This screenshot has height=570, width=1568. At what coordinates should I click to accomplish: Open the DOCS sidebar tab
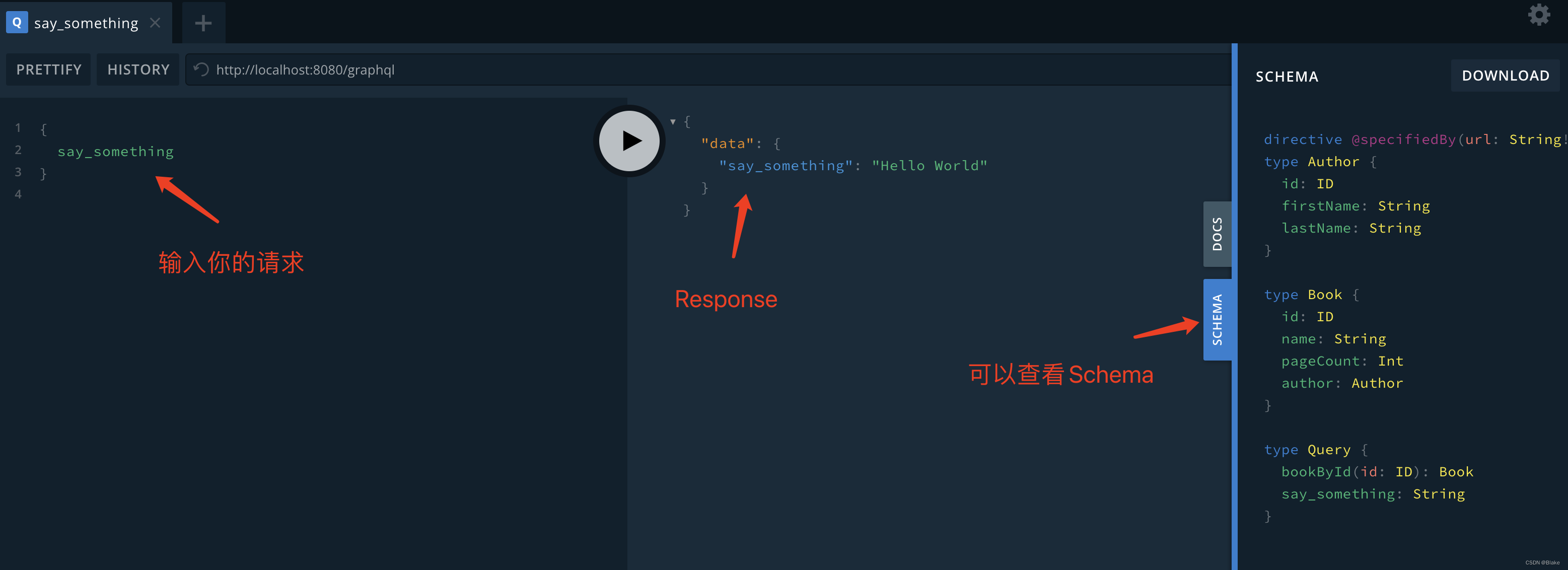click(1218, 234)
